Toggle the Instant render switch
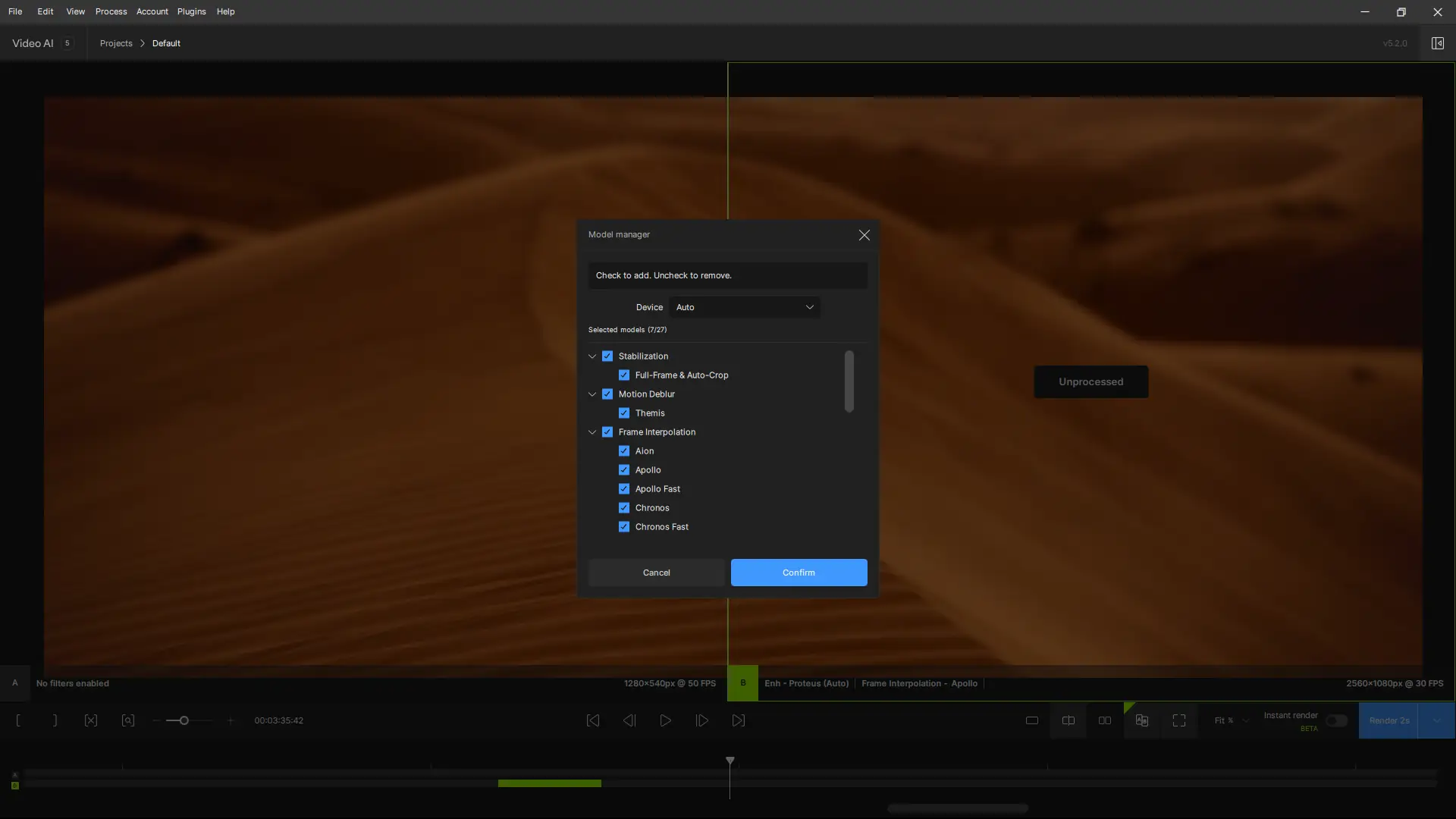Image resolution: width=1456 pixels, height=819 pixels. coord(1336,720)
